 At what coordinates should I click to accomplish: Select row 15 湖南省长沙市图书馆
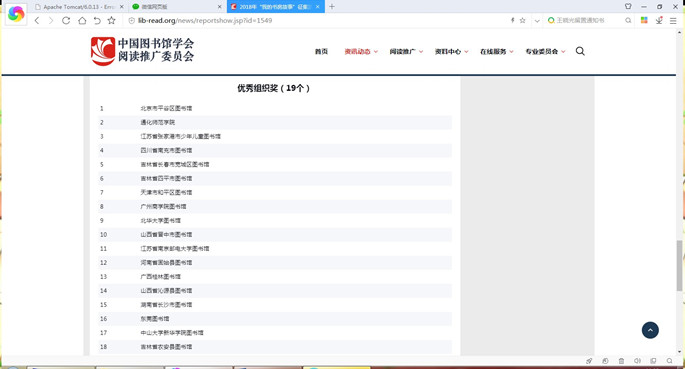pyautogui.click(x=275, y=304)
